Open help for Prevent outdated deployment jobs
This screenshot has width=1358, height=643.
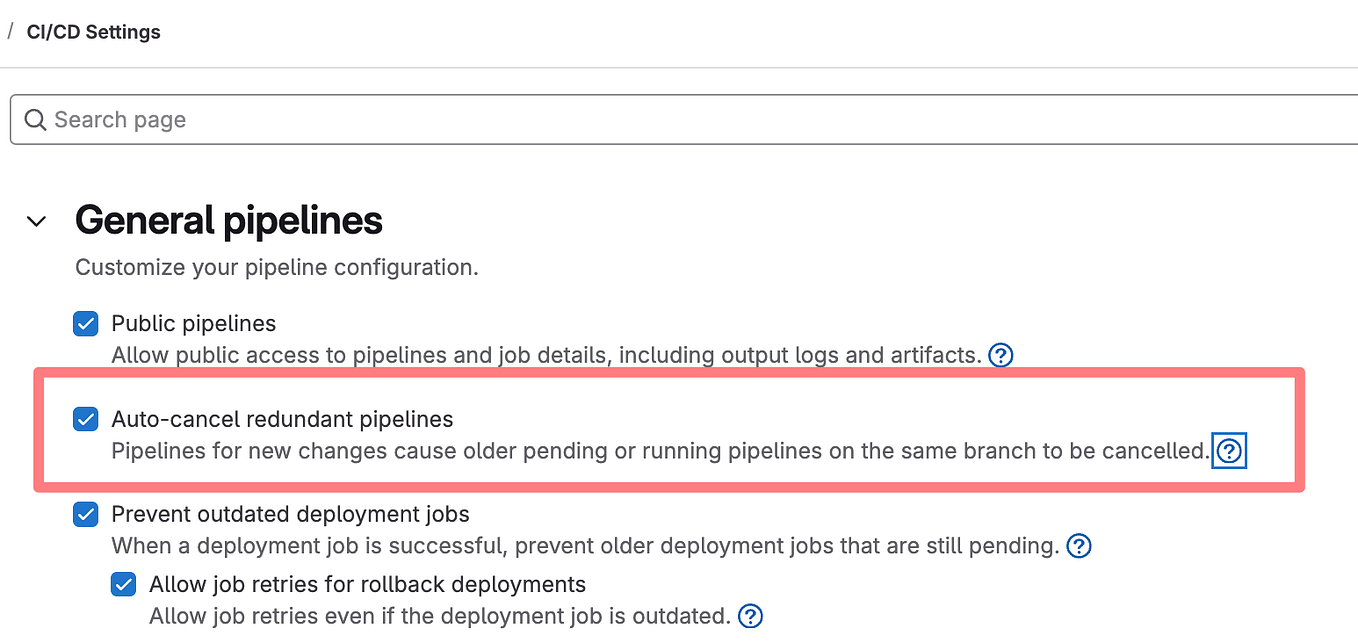tap(1078, 546)
